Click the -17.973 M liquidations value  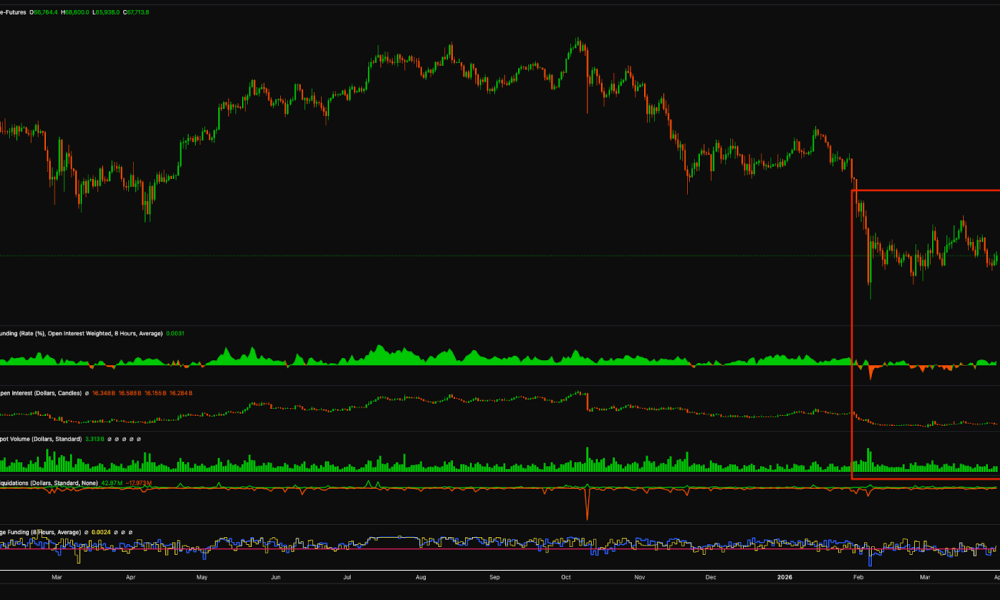(139, 483)
